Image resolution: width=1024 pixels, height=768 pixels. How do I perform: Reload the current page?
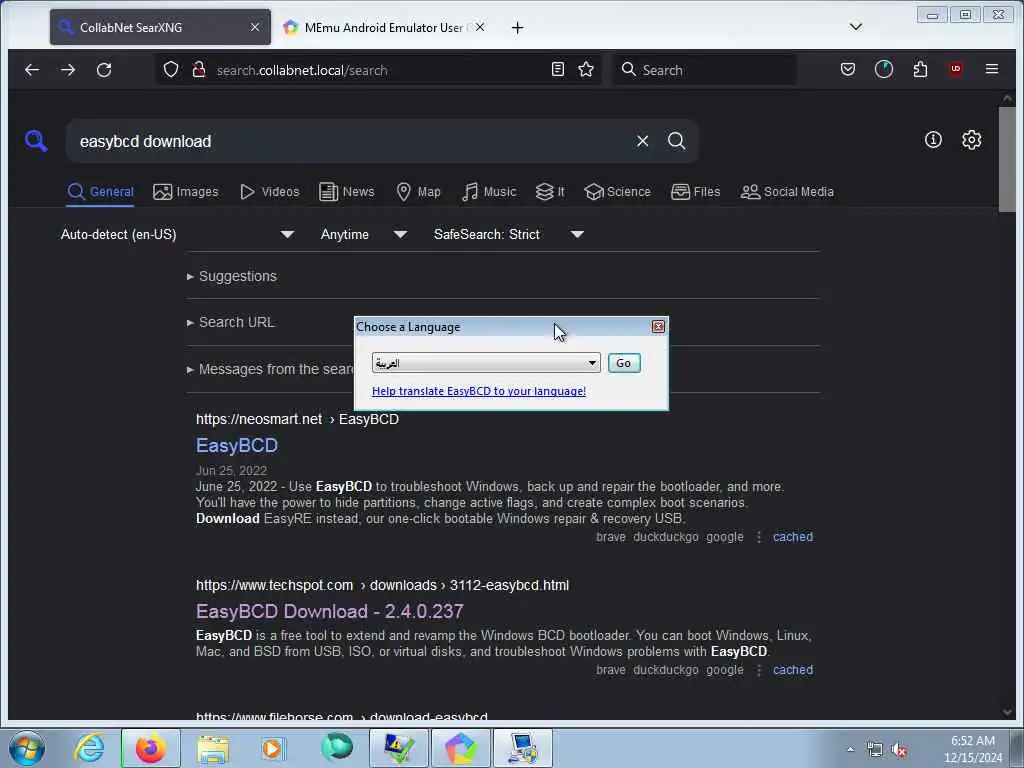[104, 69]
